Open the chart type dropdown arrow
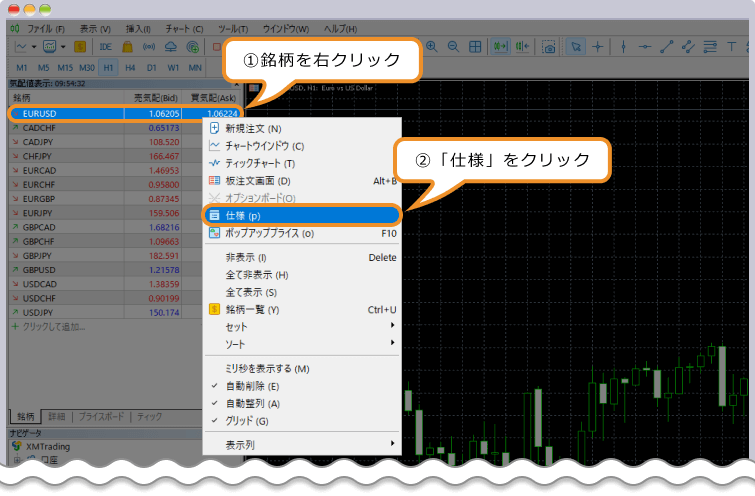This screenshot has height=496, width=755. [34, 47]
